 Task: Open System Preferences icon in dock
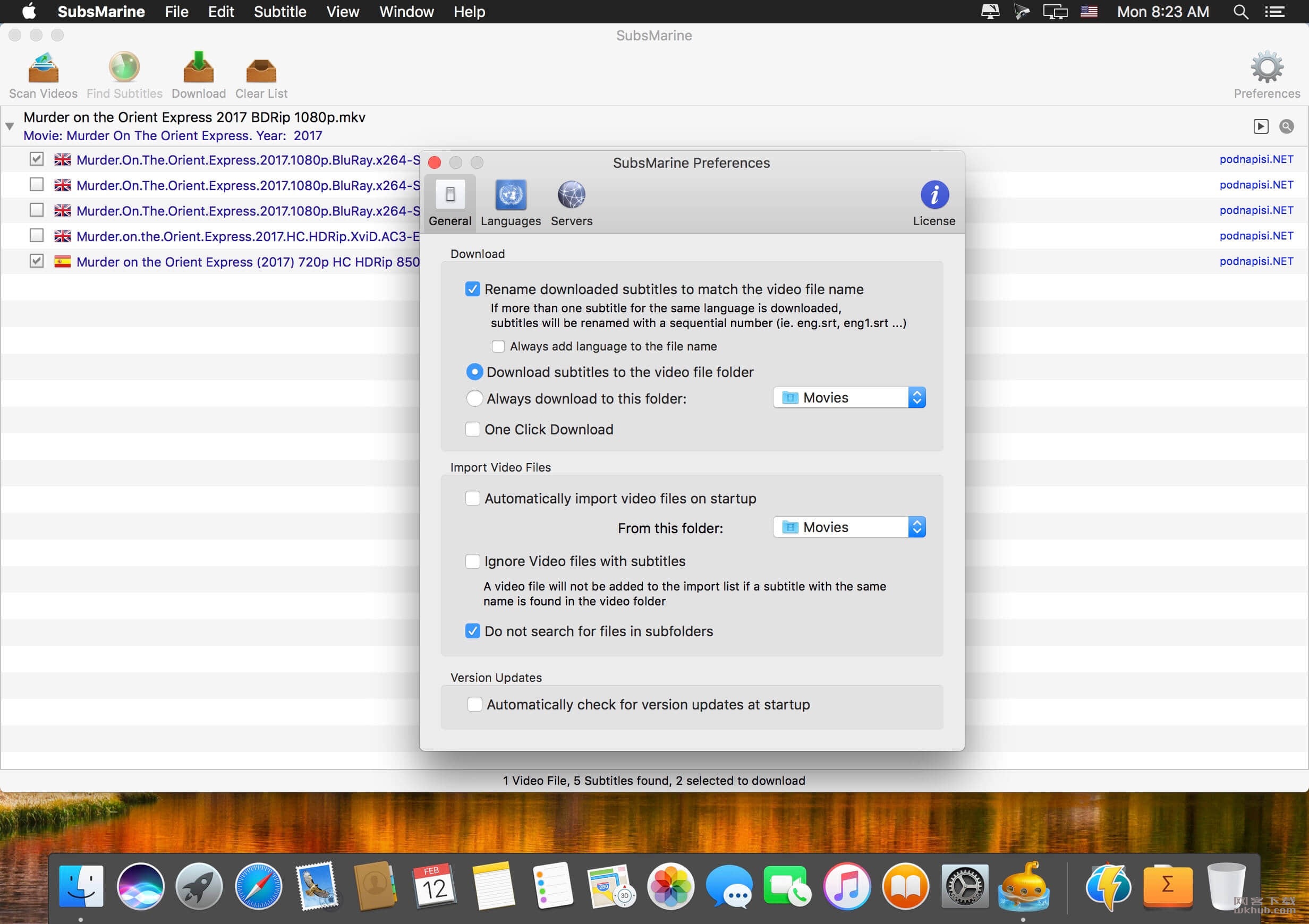(x=965, y=886)
